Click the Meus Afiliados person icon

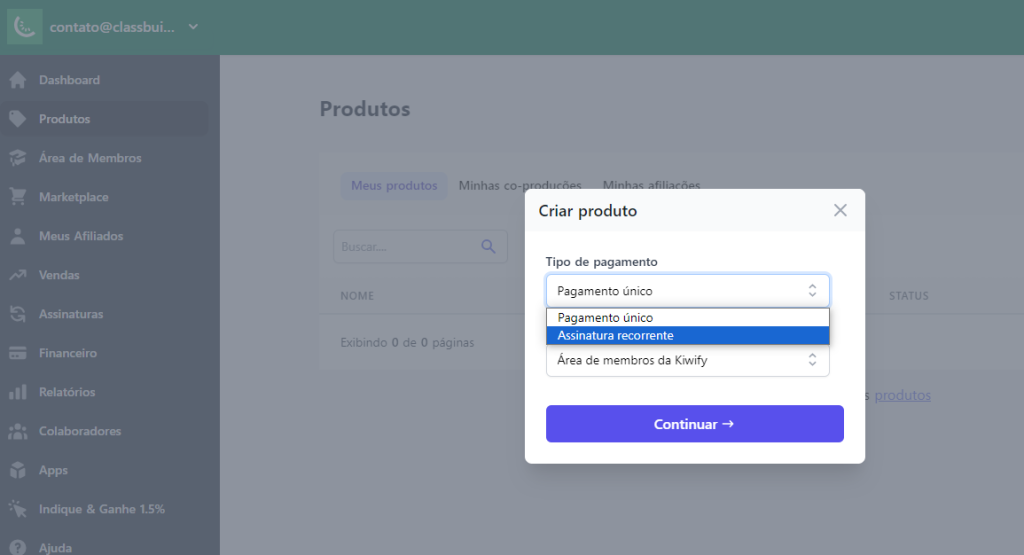click(x=18, y=236)
